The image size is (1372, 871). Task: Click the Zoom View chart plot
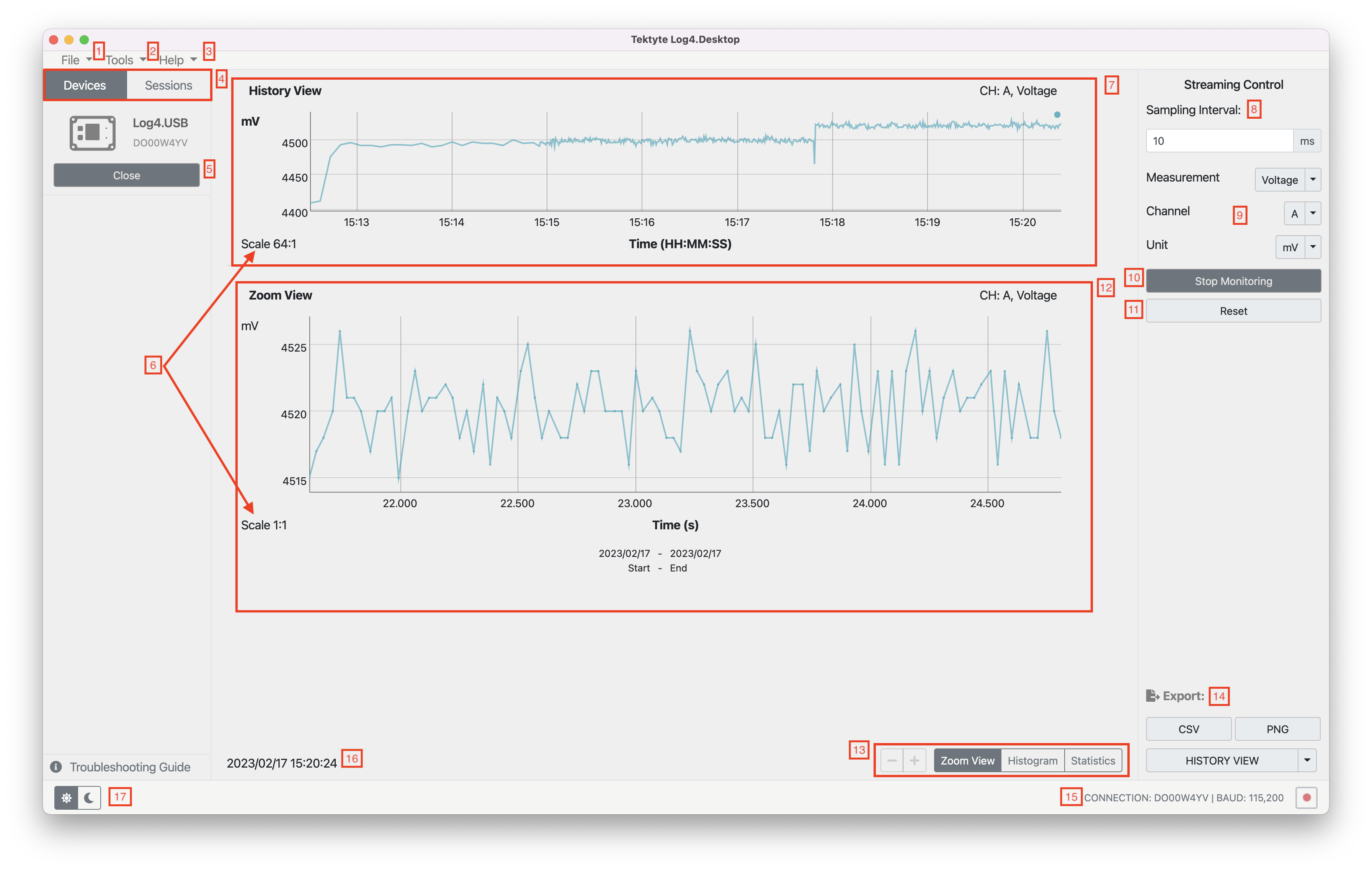(x=685, y=404)
